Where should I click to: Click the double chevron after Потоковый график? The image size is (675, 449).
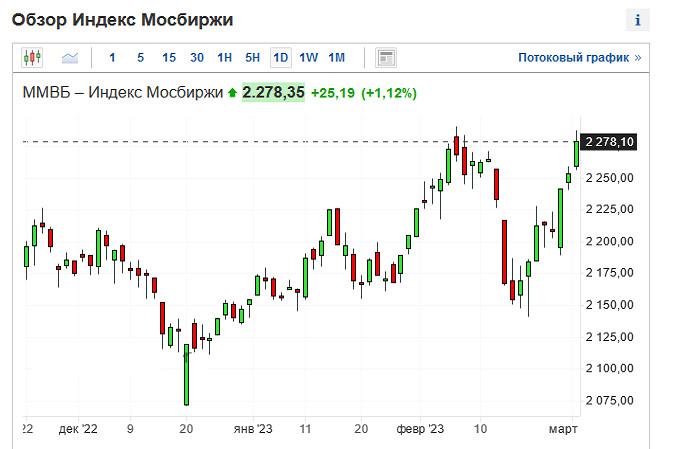[637, 58]
